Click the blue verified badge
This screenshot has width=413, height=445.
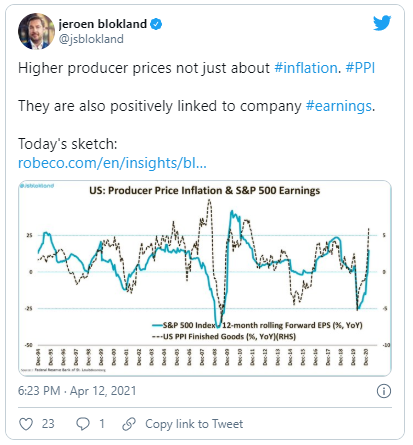[156, 24]
